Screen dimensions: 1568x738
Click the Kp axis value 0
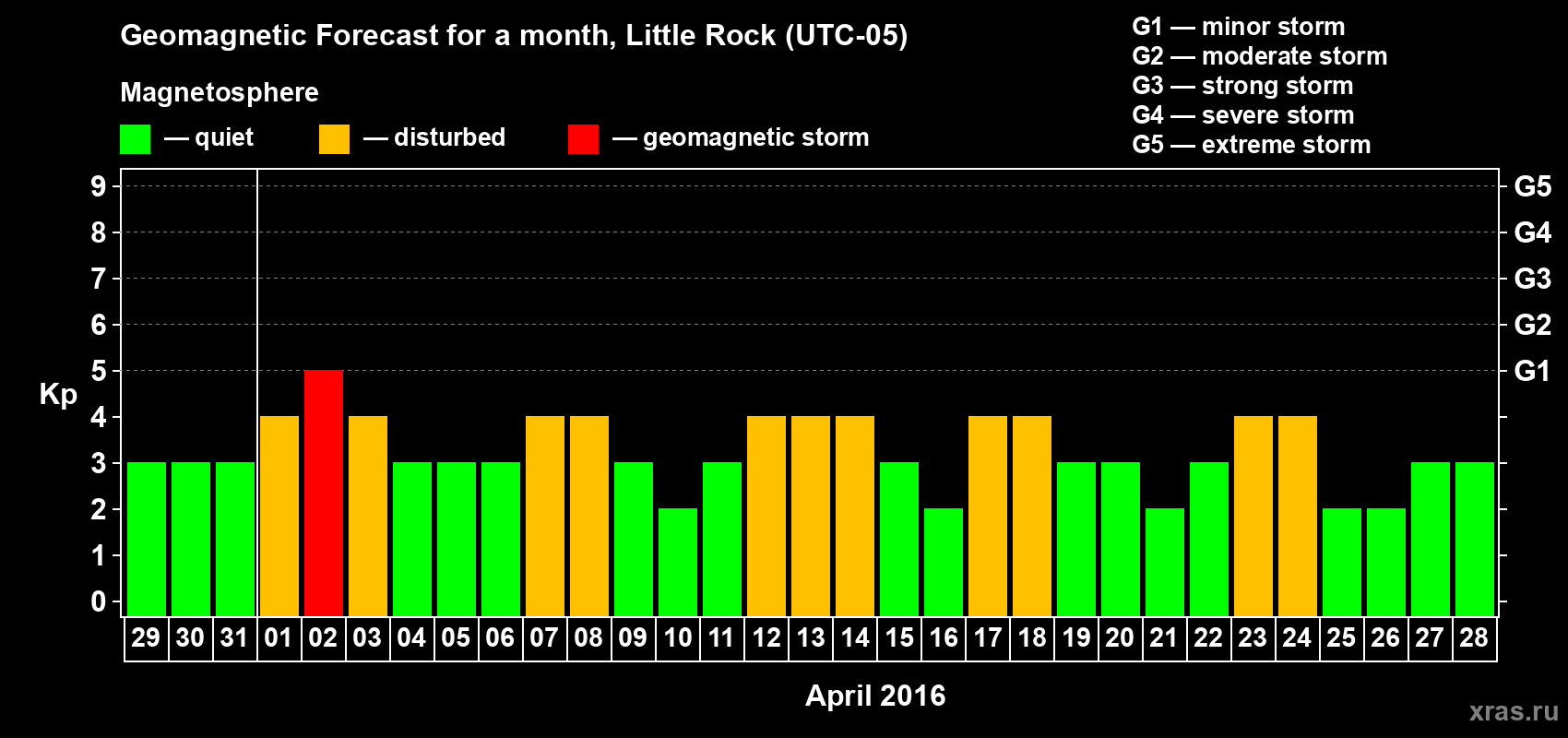99,601
